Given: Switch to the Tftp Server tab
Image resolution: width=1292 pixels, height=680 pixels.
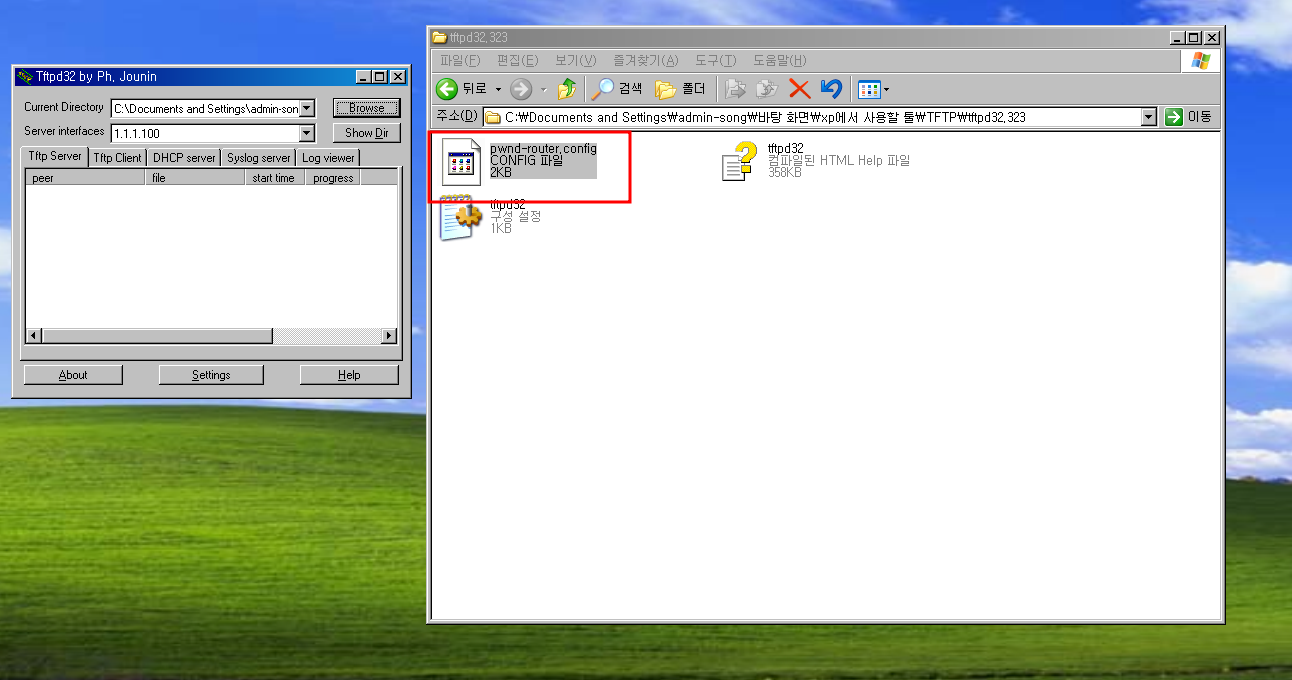Looking at the screenshot, I should click(54, 156).
